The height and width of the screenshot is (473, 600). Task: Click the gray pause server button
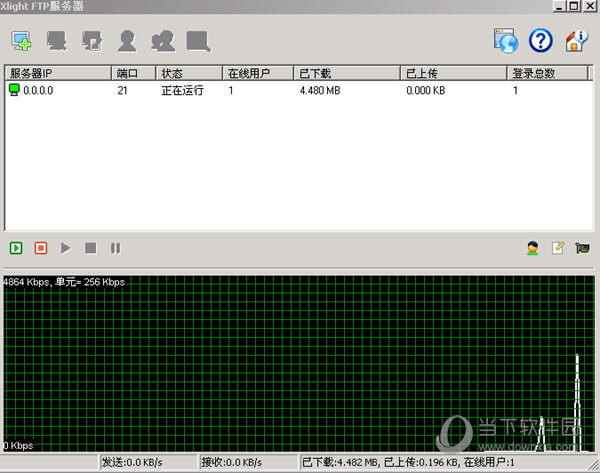tap(115, 248)
